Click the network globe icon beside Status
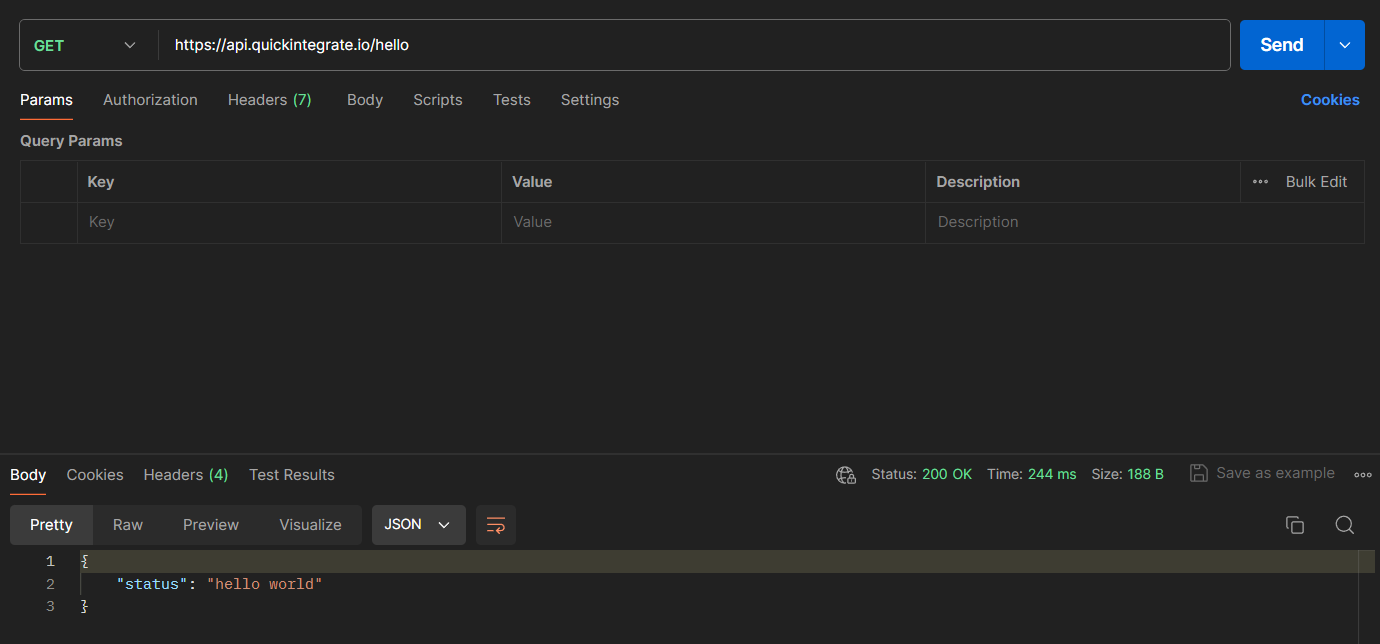Screen dimensions: 1380x644 (x=846, y=475)
